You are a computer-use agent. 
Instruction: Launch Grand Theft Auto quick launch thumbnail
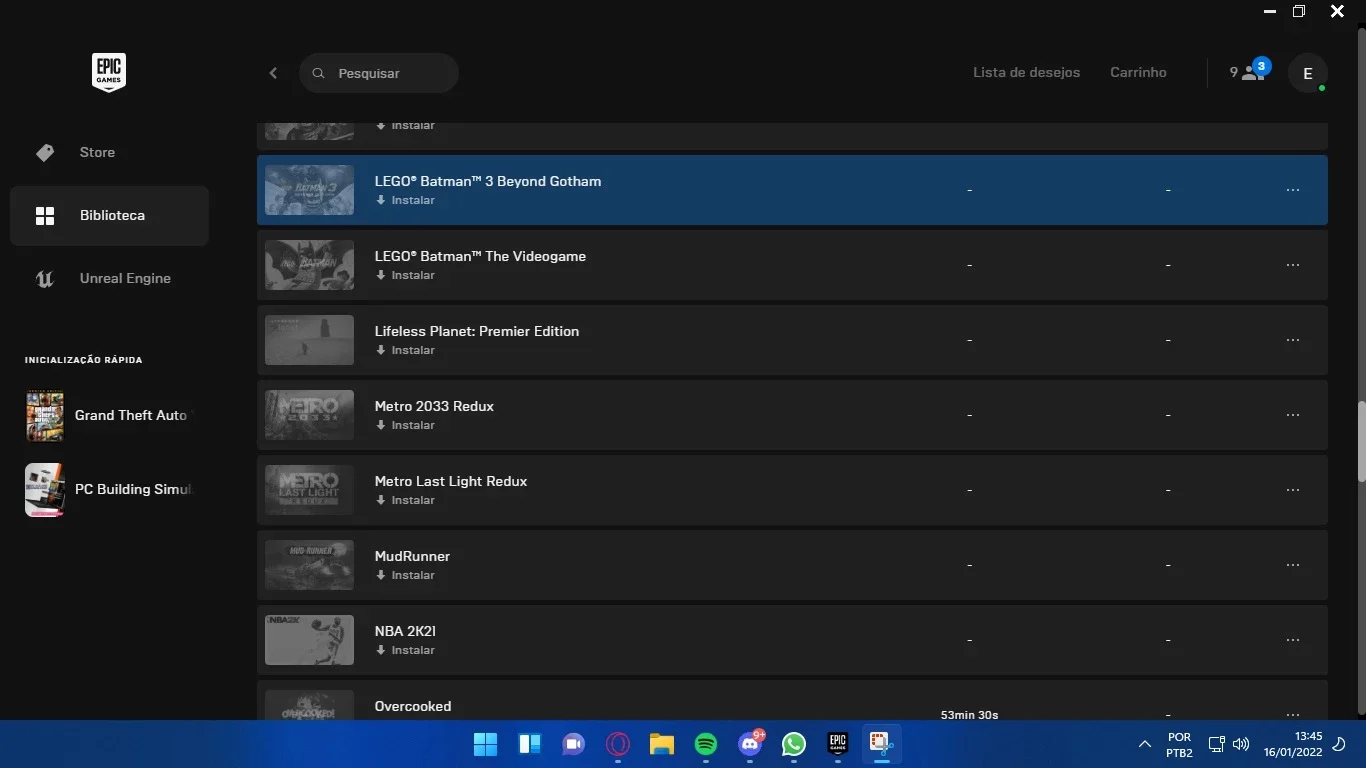tap(45, 415)
